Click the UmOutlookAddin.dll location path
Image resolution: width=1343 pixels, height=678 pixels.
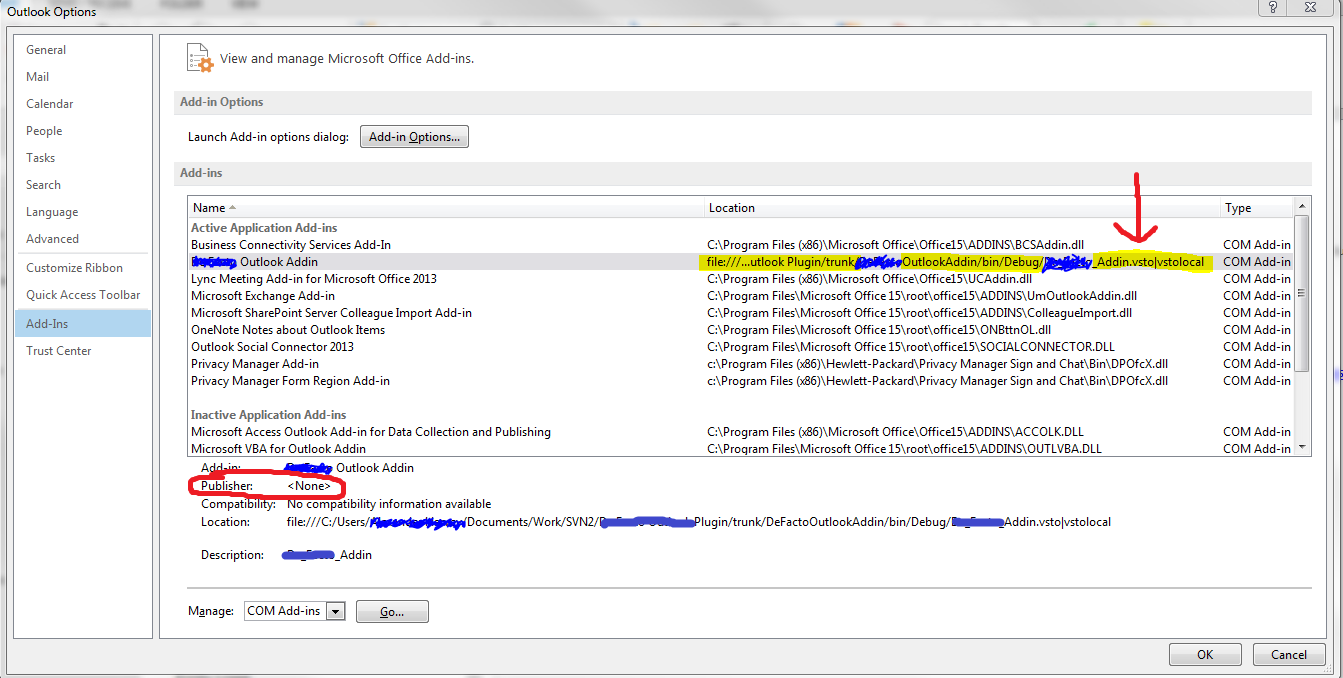click(x=922, y=296)
